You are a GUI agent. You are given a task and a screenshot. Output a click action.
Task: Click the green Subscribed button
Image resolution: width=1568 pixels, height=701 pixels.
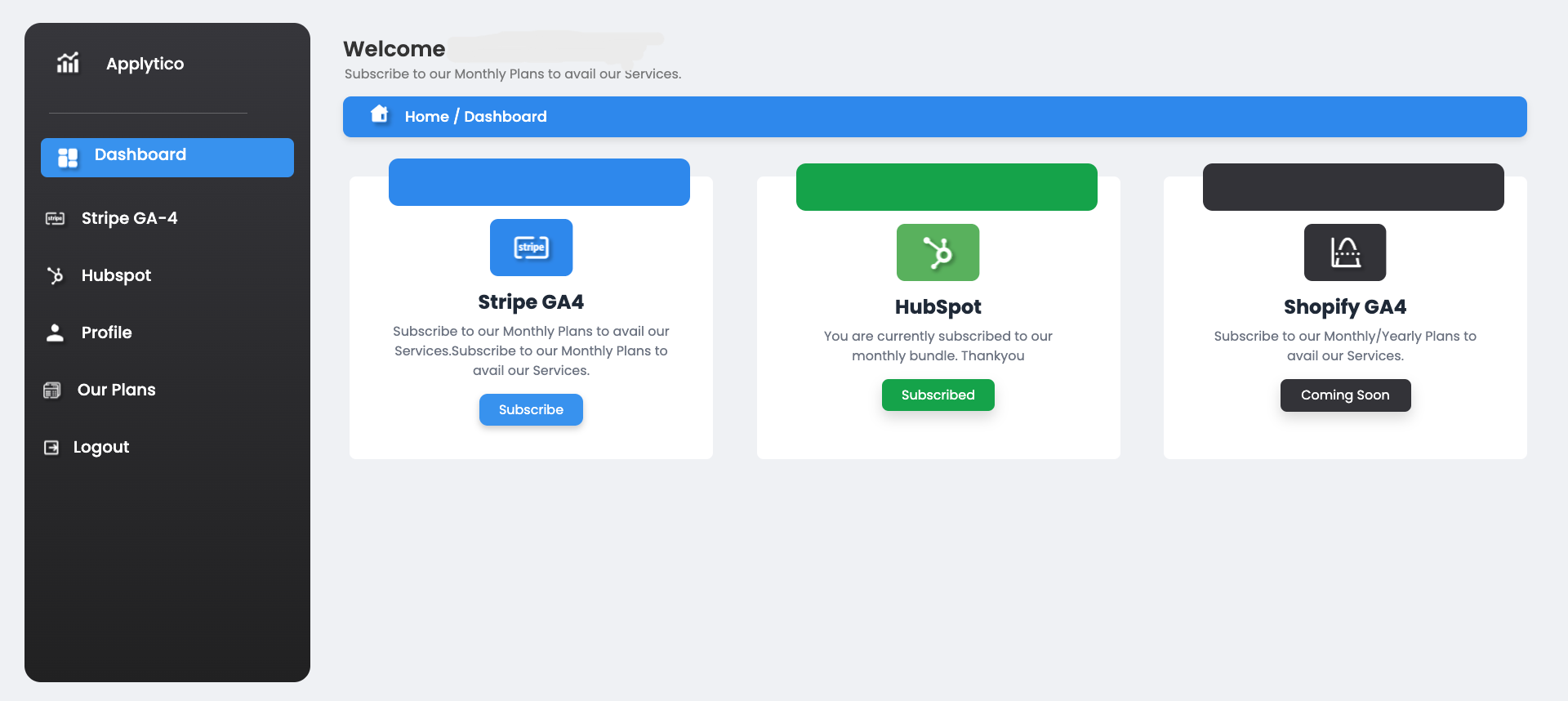click(938, 395)
